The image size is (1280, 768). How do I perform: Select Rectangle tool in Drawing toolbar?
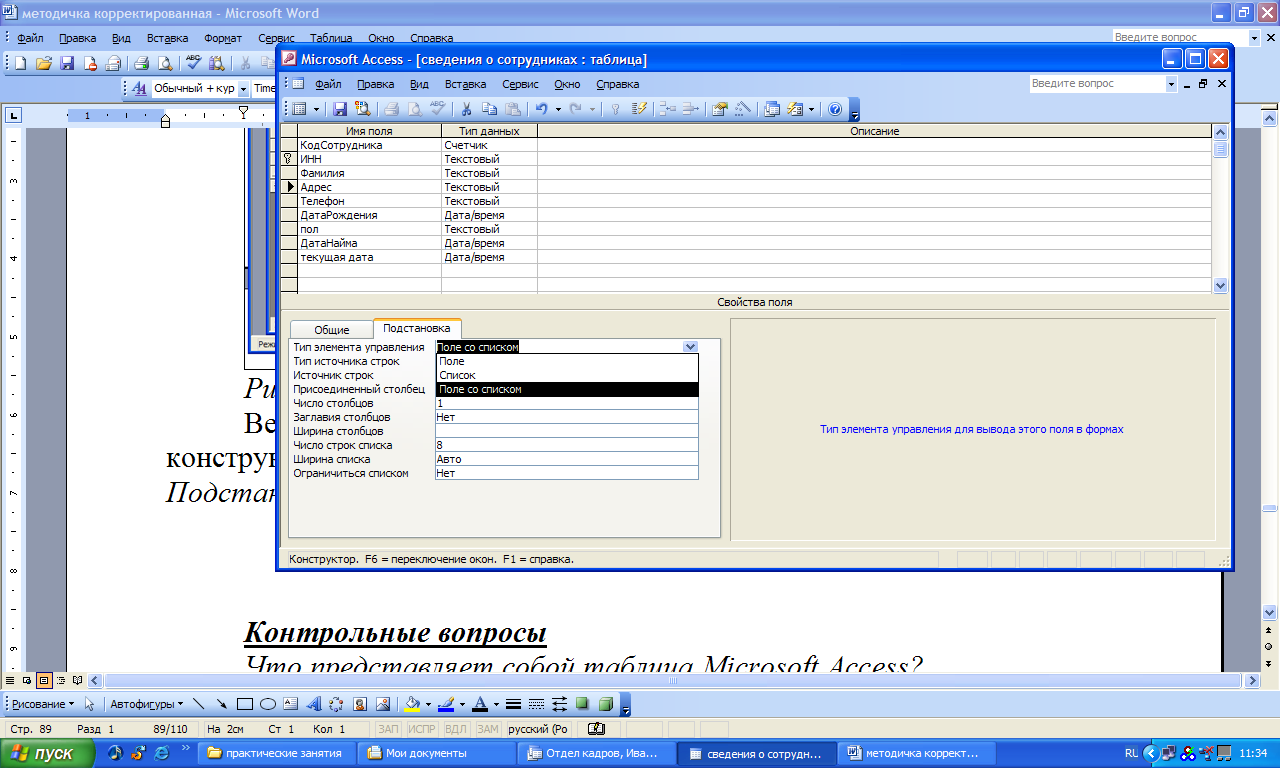coord(245,704)
